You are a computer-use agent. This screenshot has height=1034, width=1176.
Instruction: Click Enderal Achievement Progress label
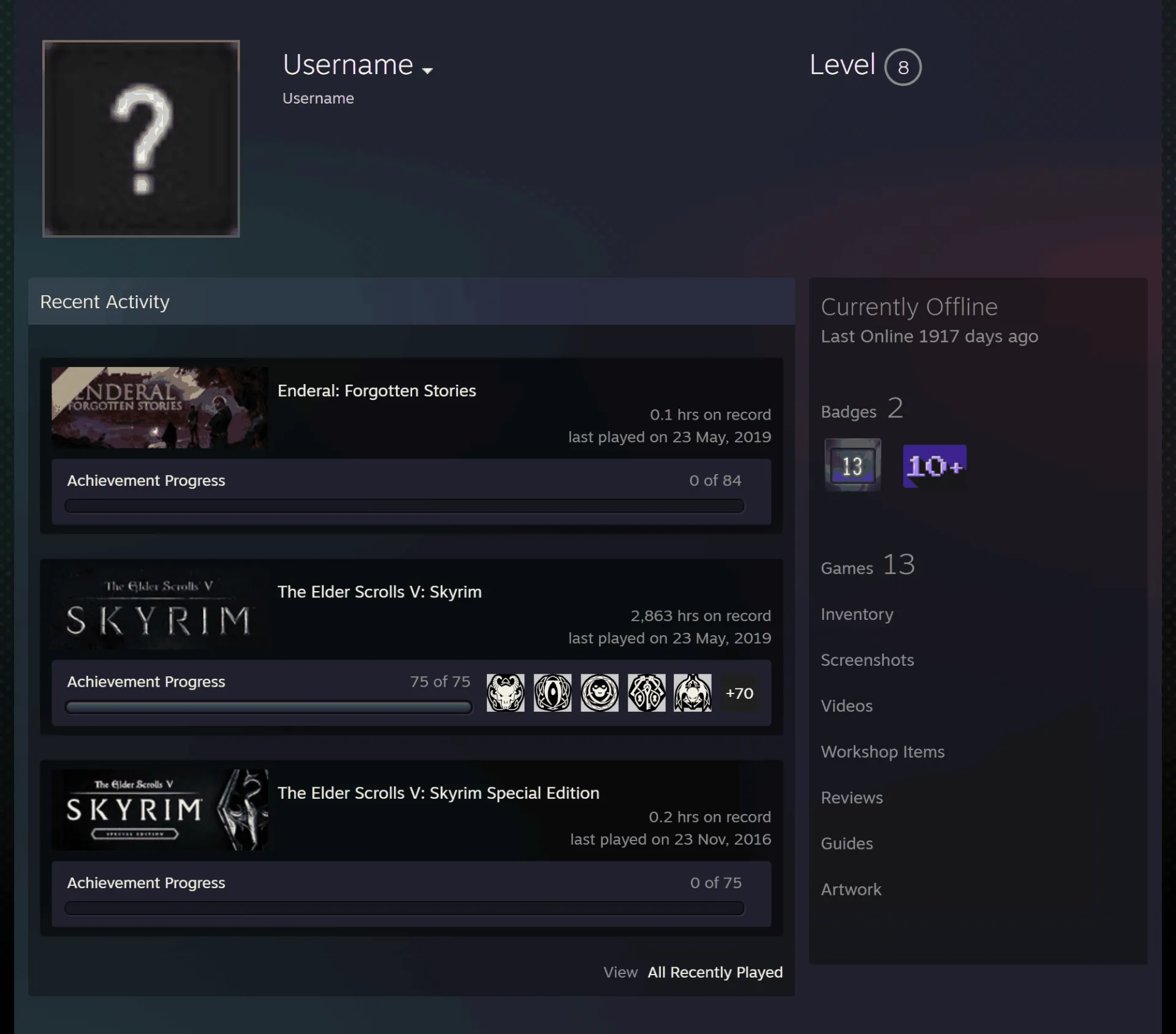(146, 481)
